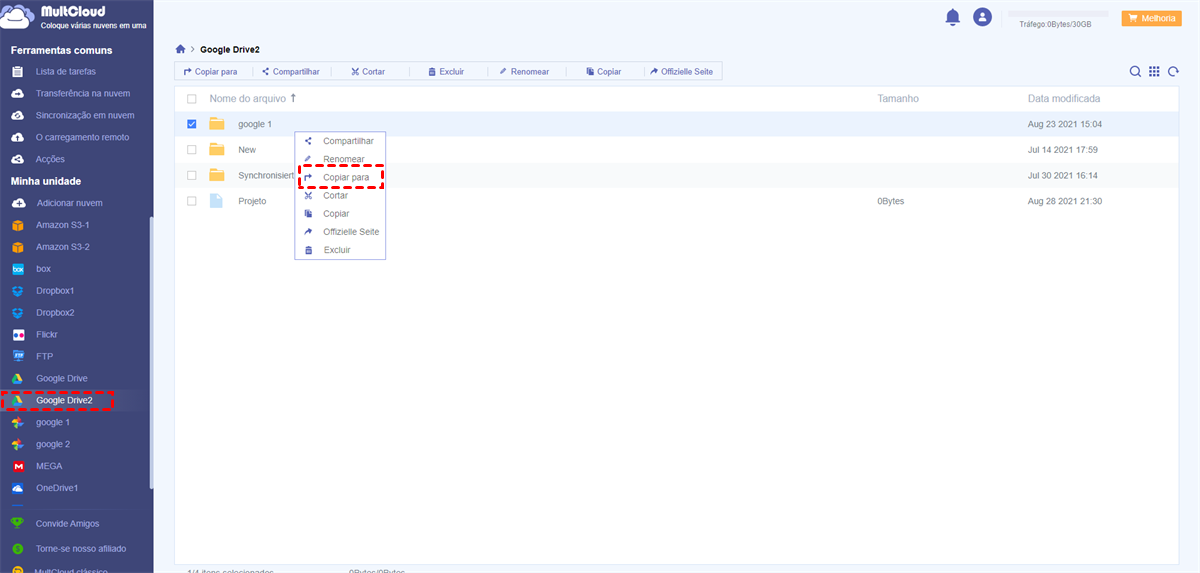Uncheck the google 1 folder checkbox
Image resolution: width=1200 pixels, height=573 pixels.
tap(192, 124)
